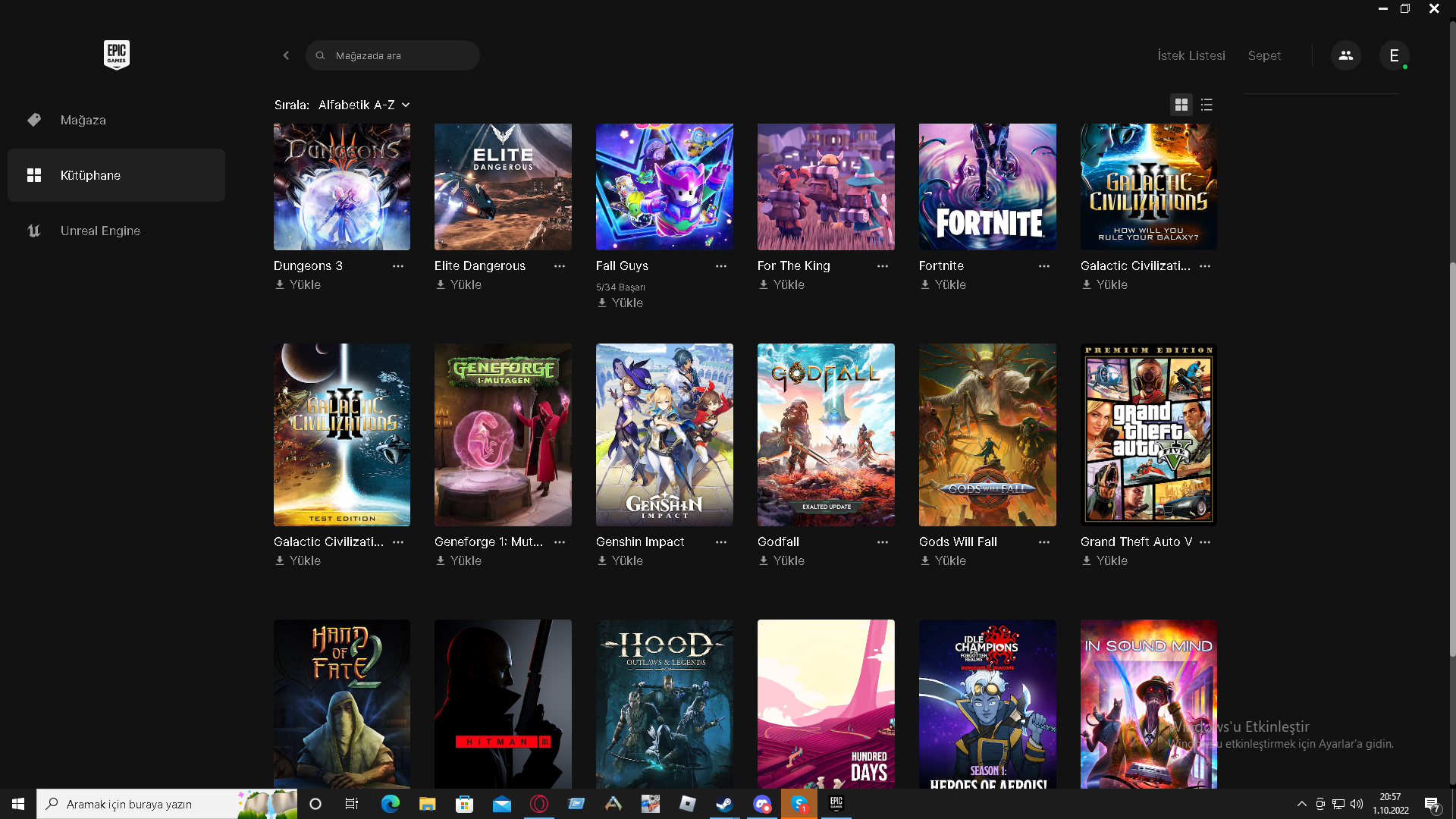Open the Hood Outlaws & Legends cover

pos(664,704)
